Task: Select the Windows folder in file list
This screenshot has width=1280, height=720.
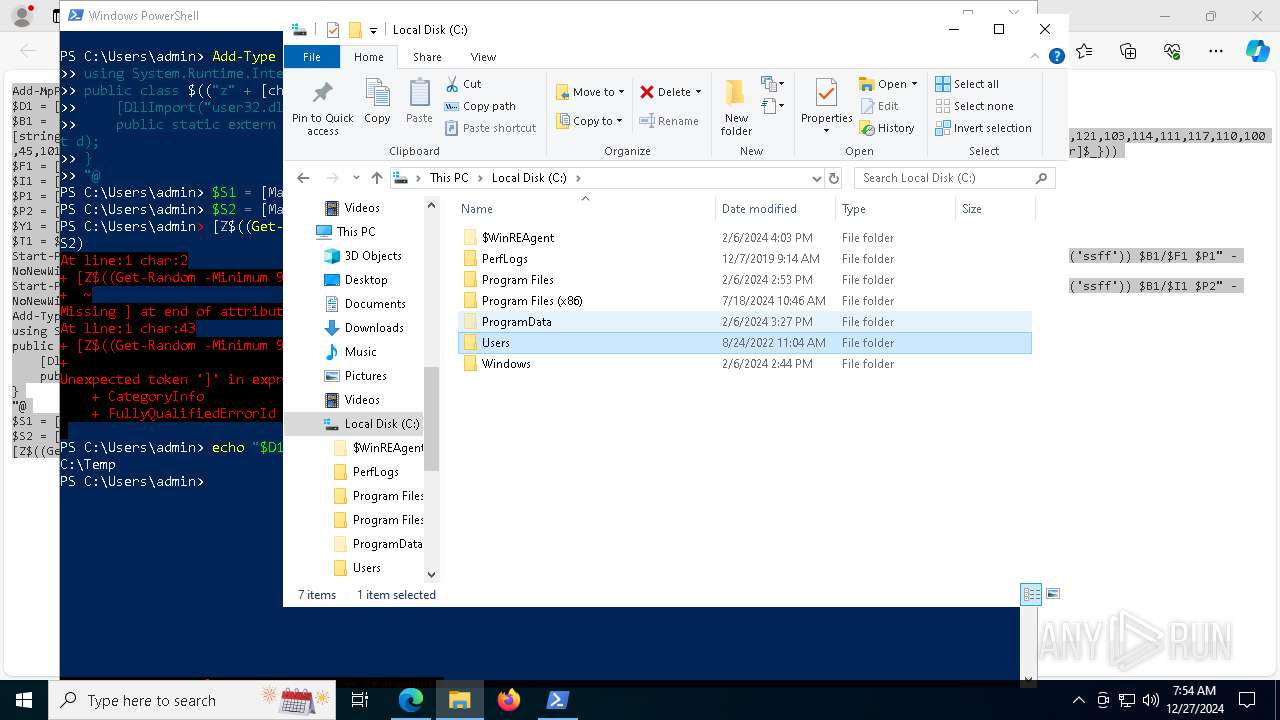Action: pyautogui.click(x=745, y=364)
